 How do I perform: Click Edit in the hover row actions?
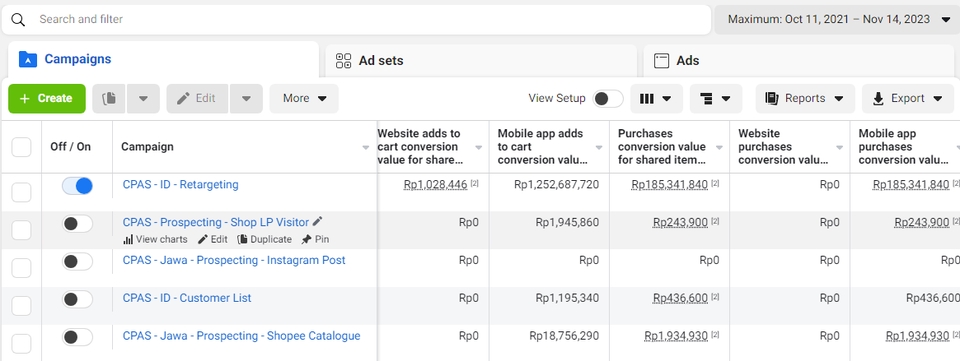(212, 239)
